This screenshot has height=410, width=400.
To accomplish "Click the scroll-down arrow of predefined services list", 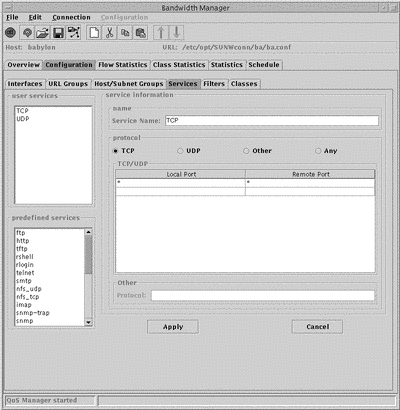I will (x=88, y=322).
